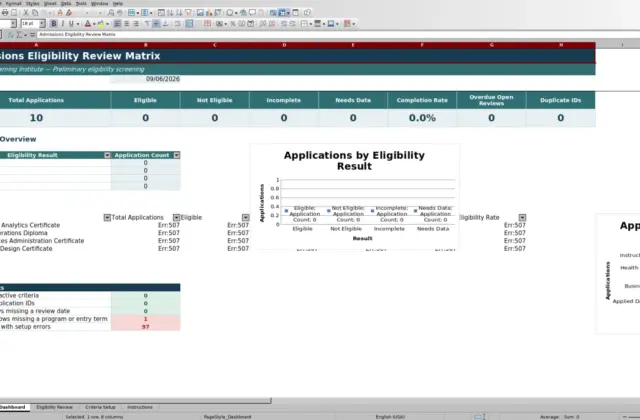
Task: Open the Format menu
Action: (13, 3)
